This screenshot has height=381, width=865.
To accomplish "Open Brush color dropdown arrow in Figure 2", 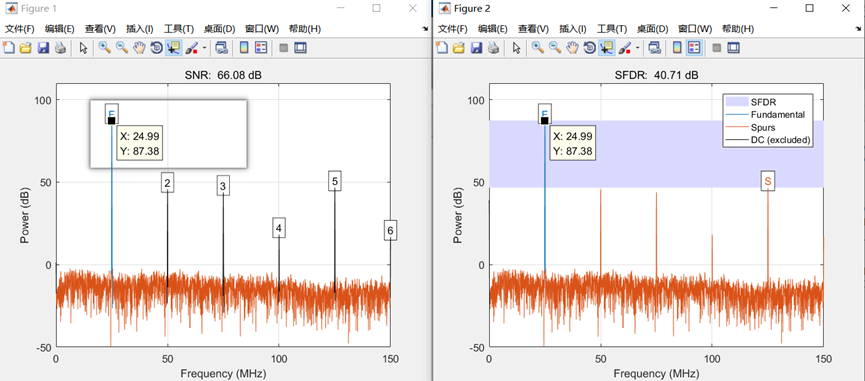I will click(x=638, y=48).
